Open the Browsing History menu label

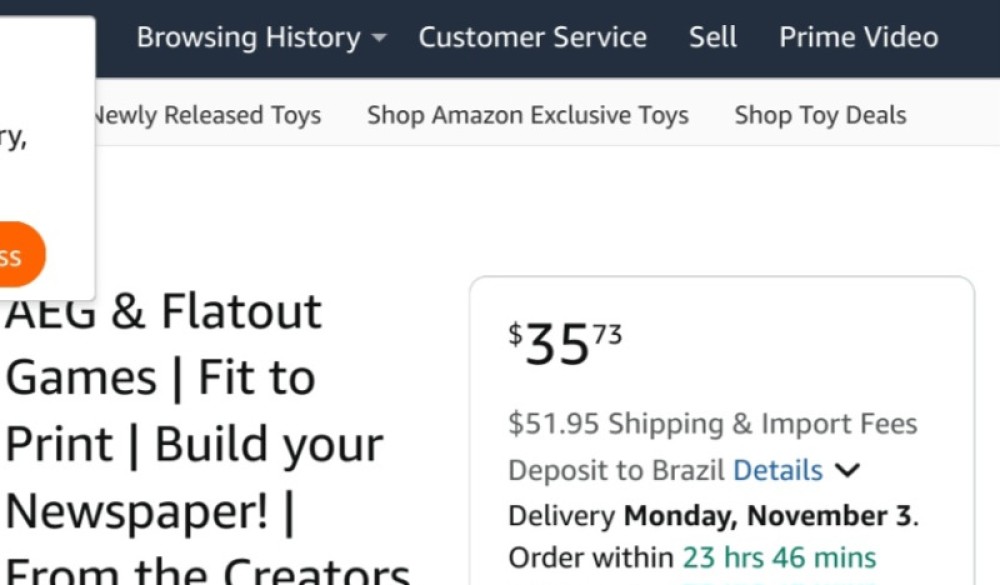click(x=248, y=38)
